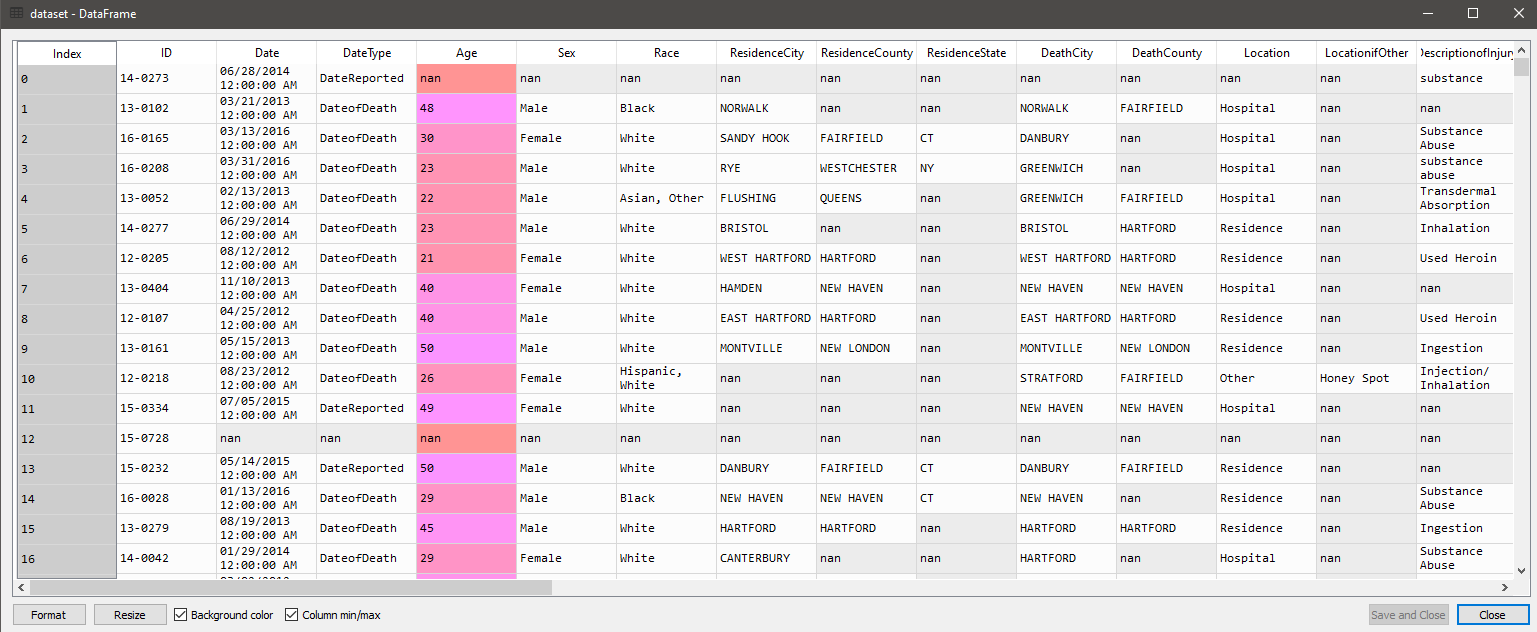Image resolution: width=1537 pixels, height=632 pixels.
Task: Click the ResidenceCounty column header
Action: click(866, 53)
